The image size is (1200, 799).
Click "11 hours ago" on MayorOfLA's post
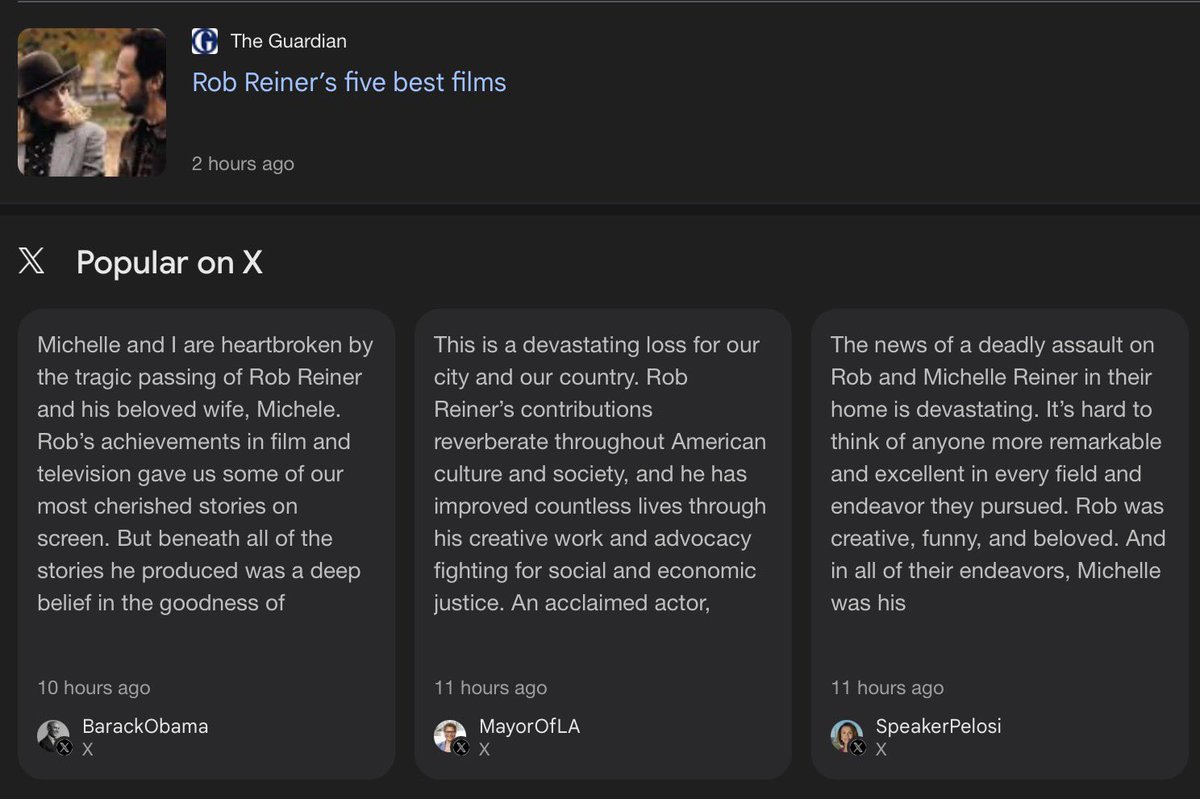pos(490,688)
